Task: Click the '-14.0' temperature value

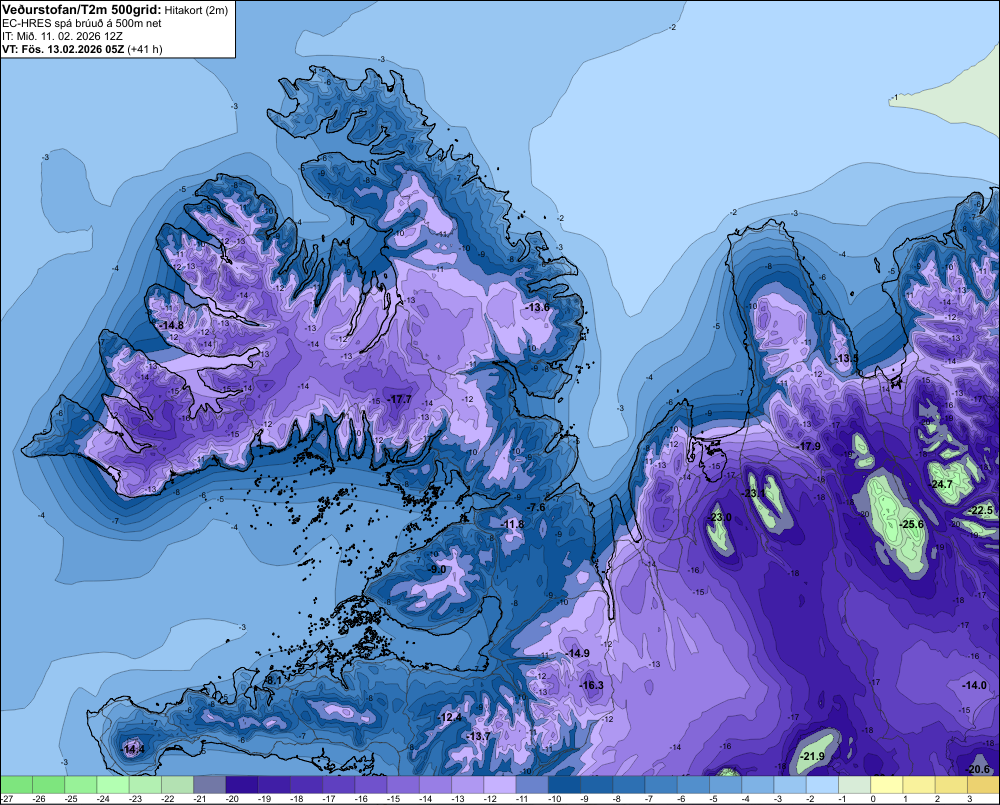Action: tap(974, 685)
